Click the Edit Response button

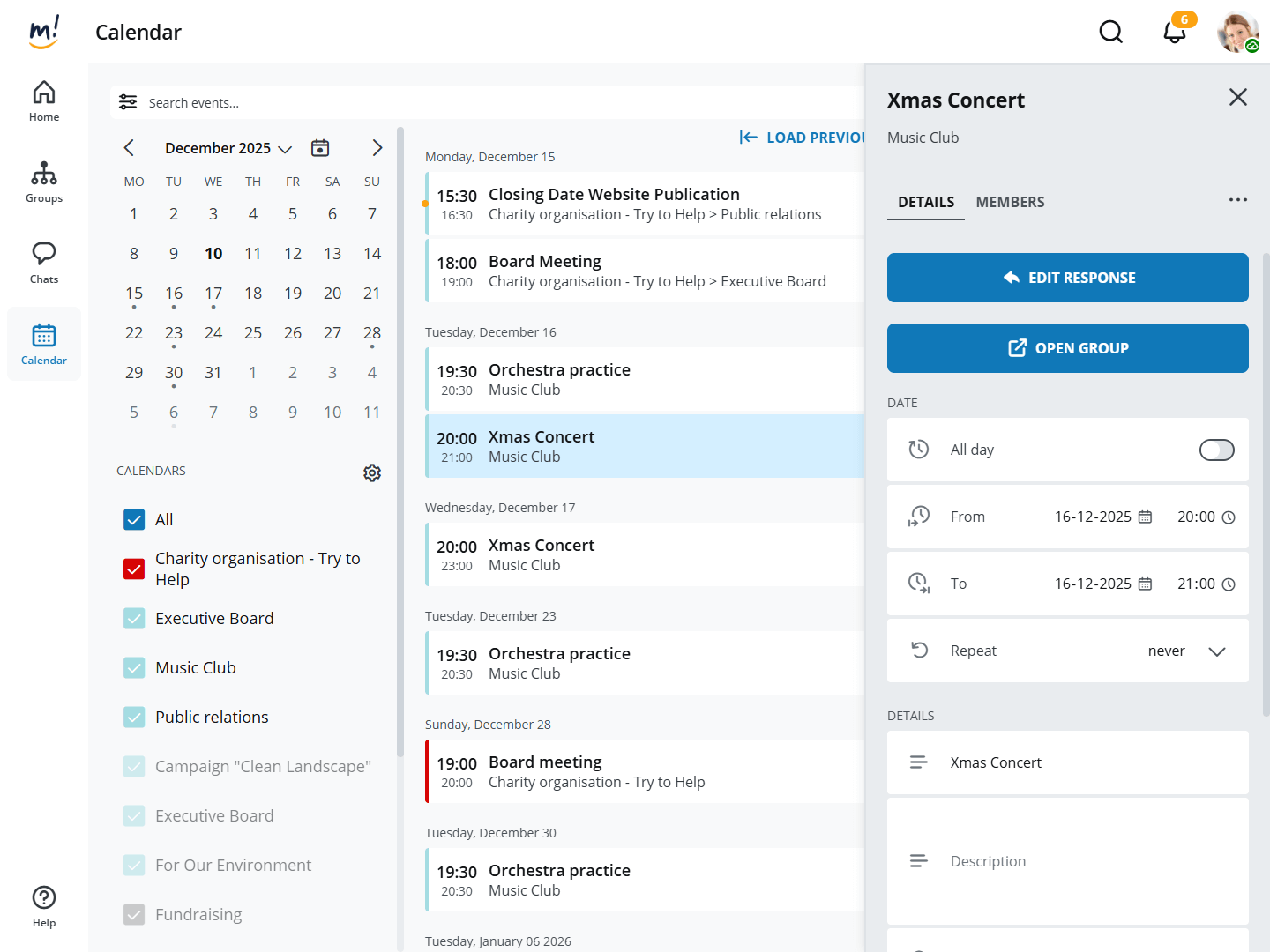[x=1067, y=278]
